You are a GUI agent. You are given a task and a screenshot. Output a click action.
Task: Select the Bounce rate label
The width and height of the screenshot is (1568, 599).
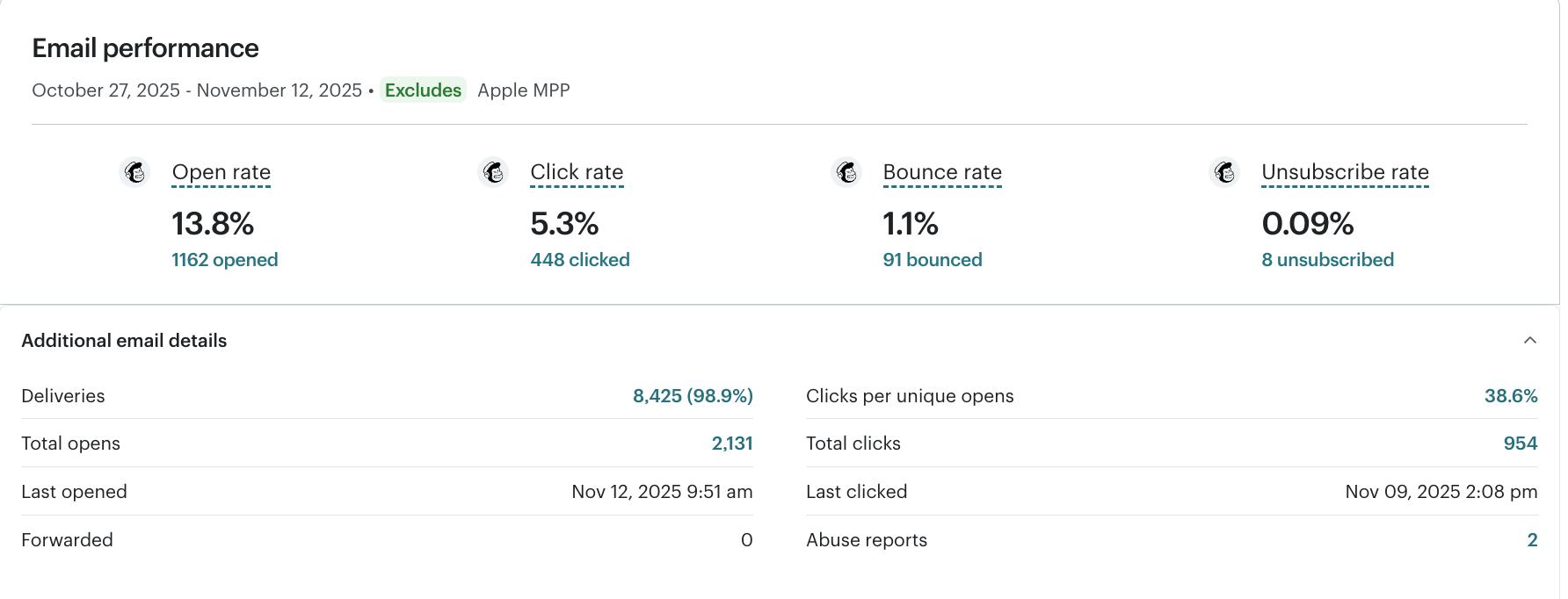point(942,172)
